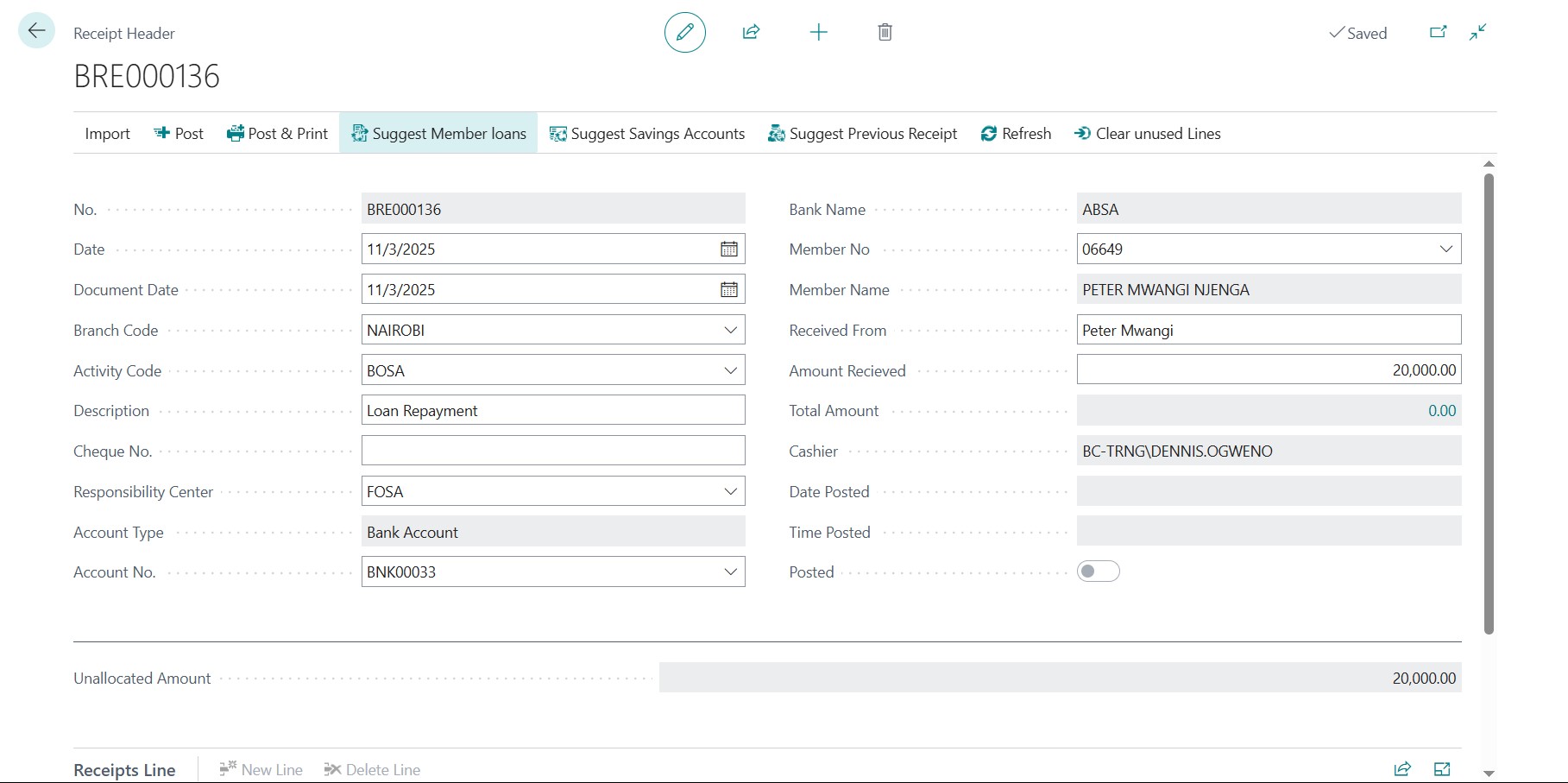Expand the Branch Code dropdown
Image resolution: width=1568 pixels, height=783 pixels.
730,331
